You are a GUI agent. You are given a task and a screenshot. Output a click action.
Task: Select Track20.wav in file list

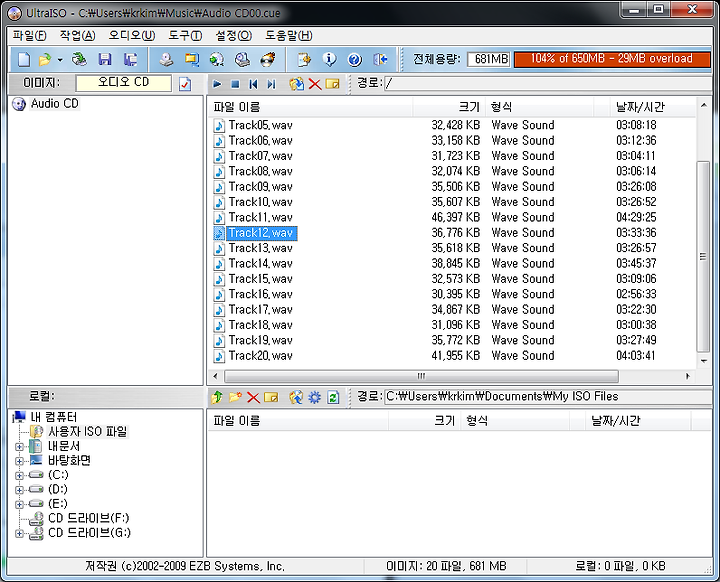coord(260,356)
